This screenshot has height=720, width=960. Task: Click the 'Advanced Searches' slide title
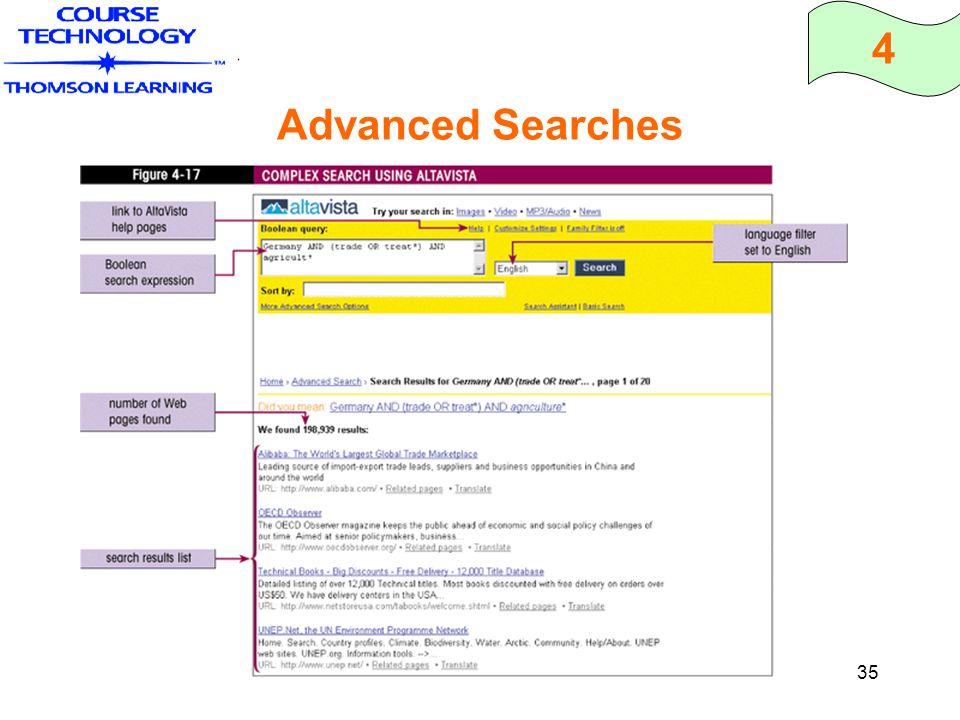[479, 125]
